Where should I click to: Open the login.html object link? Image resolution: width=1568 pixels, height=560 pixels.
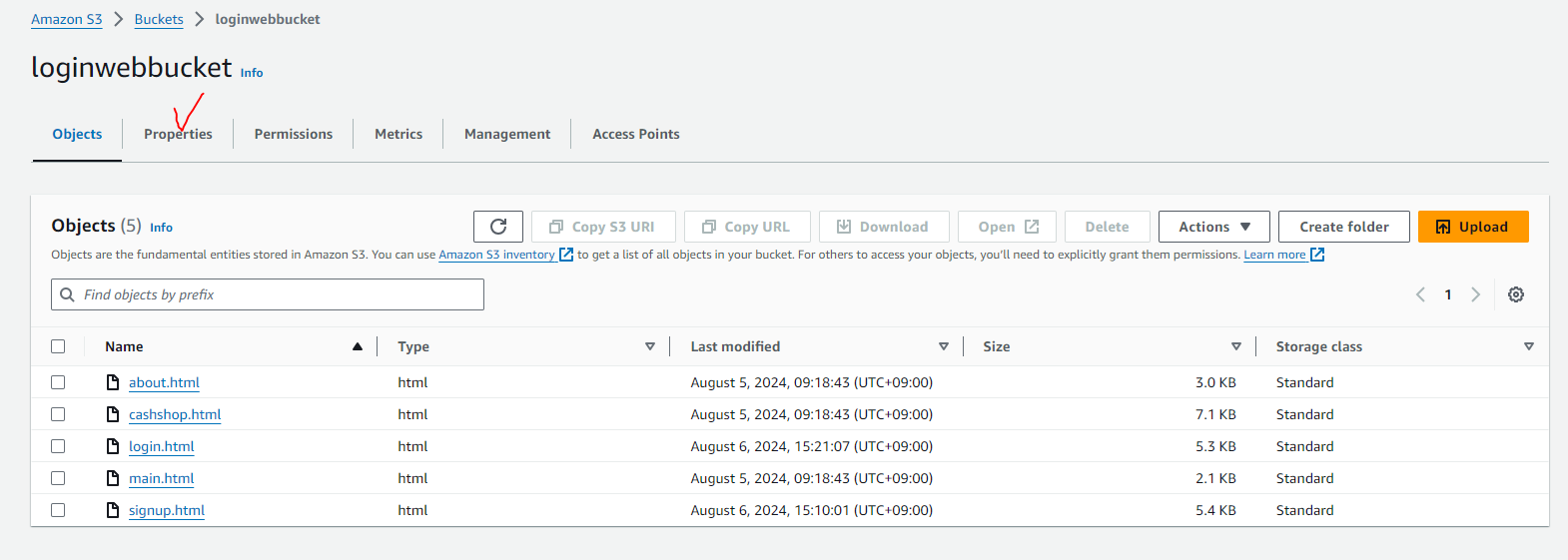(162, 446)
